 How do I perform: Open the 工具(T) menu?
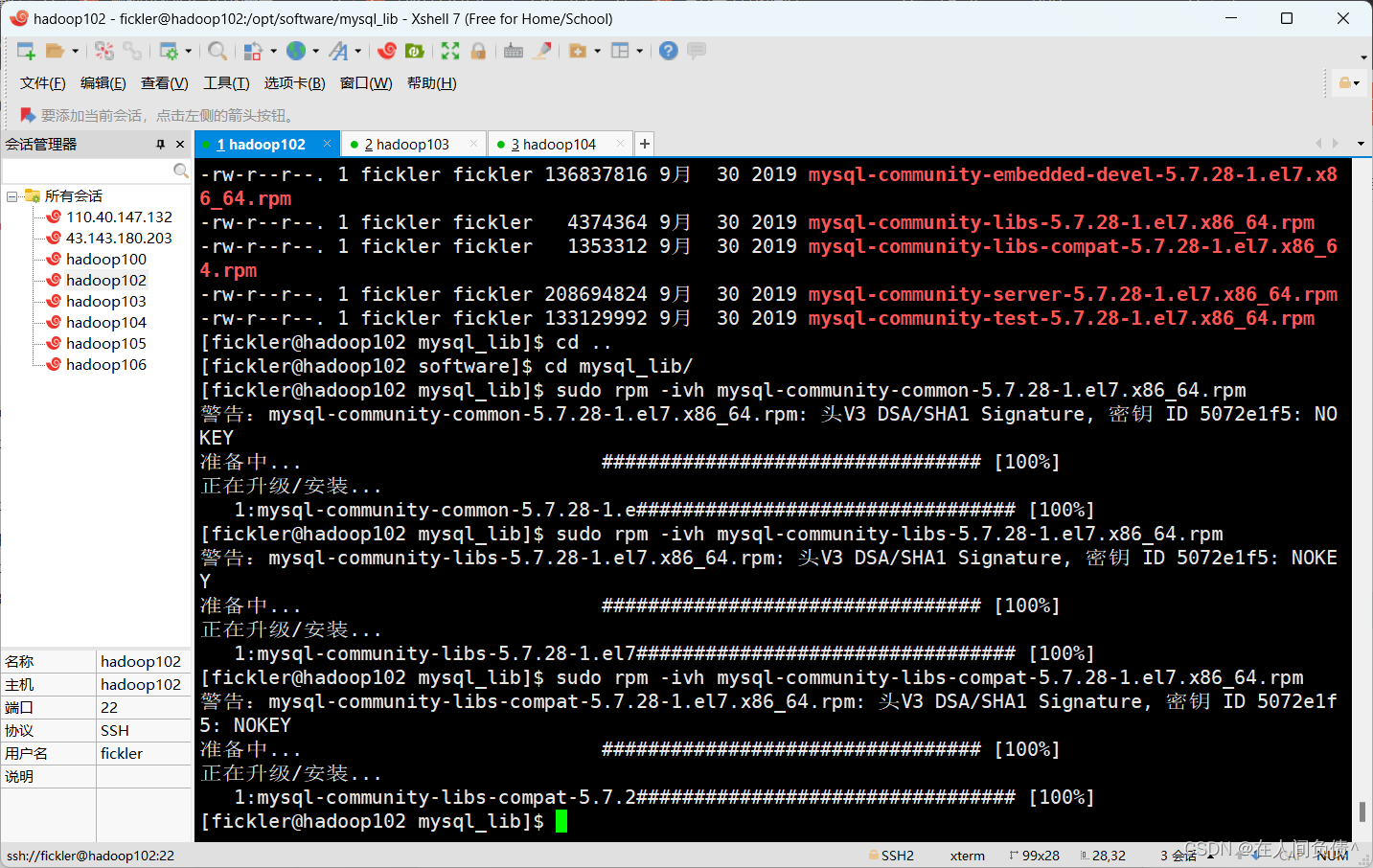pyautogui.click(x=226, y=83)
